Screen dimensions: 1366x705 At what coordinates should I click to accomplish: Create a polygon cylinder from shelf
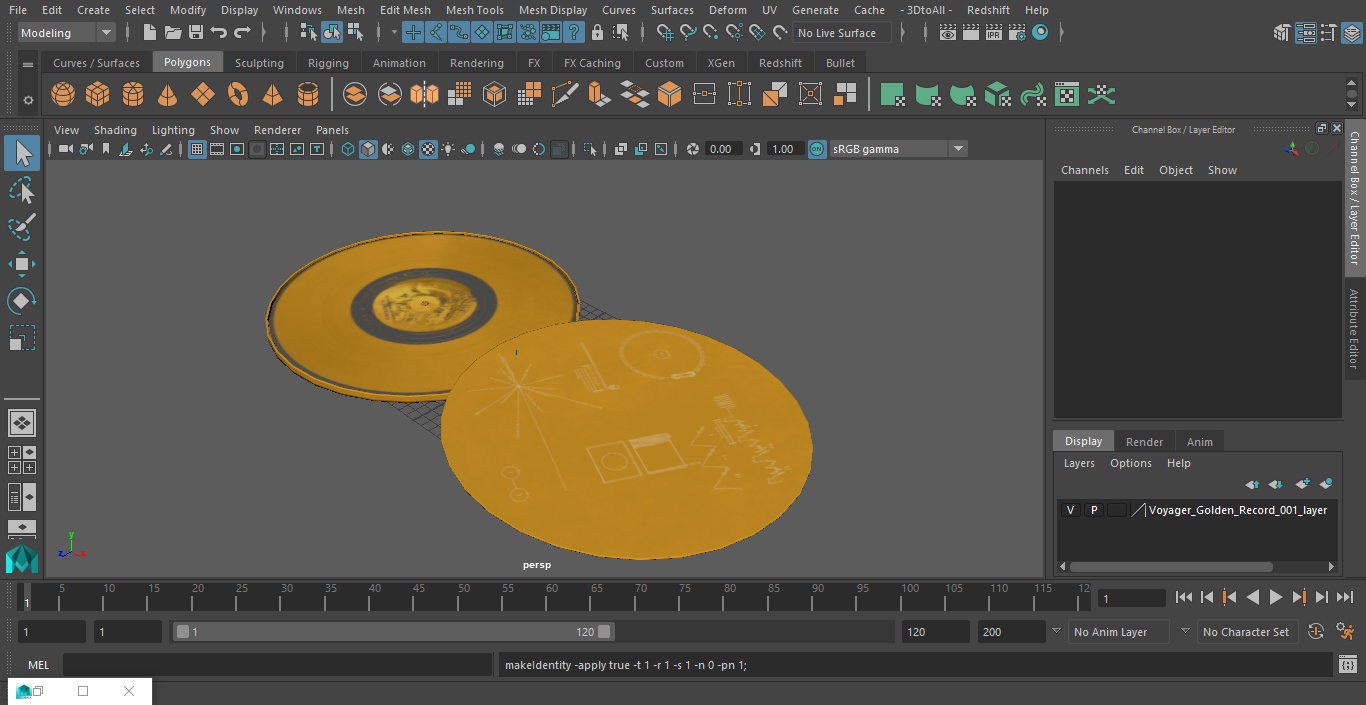click(133, 95)
